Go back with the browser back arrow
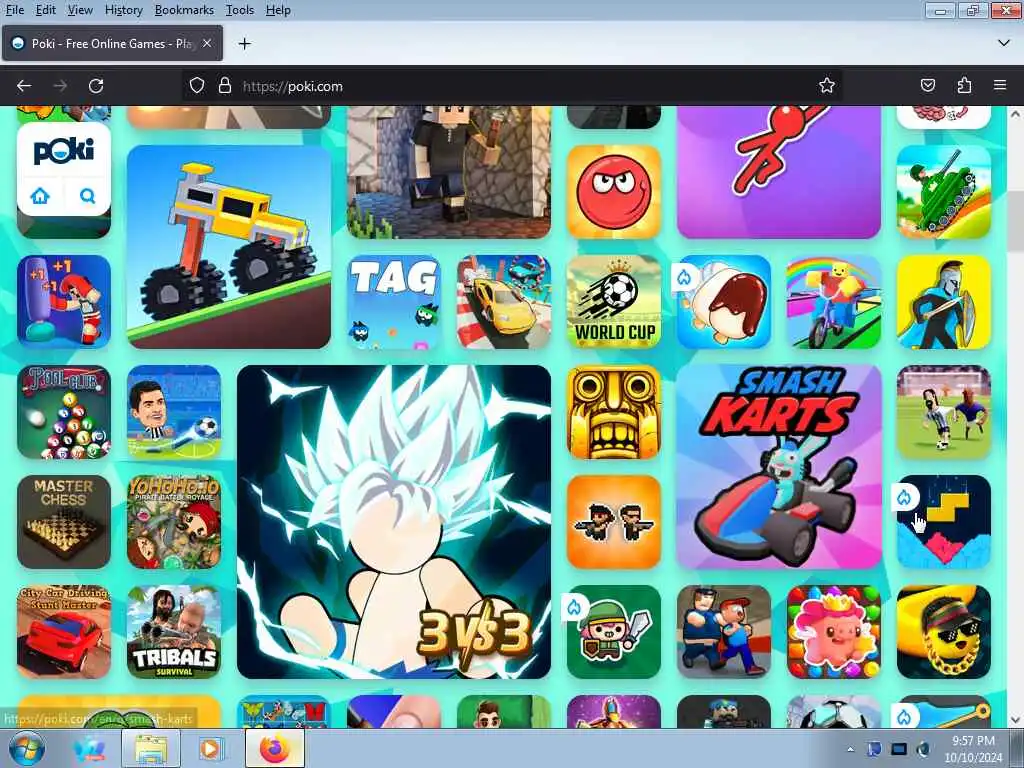Screen dimensions: 1024x768 coord(24,86)
